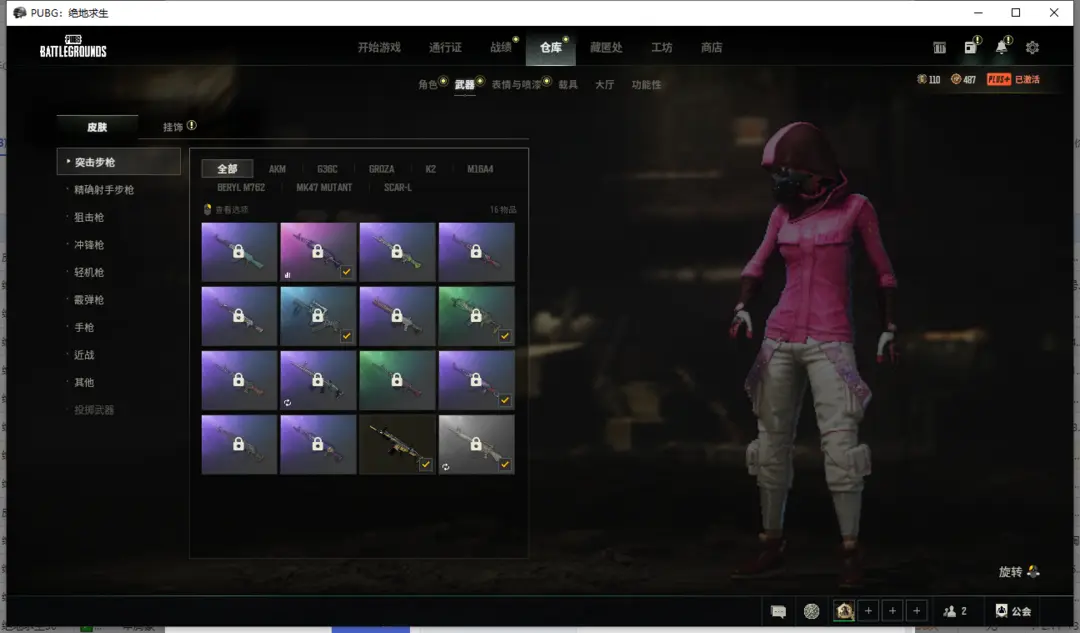Filter skins by AKM
The width and height of the screenshot is (1080, 633).
click(277, 169)
